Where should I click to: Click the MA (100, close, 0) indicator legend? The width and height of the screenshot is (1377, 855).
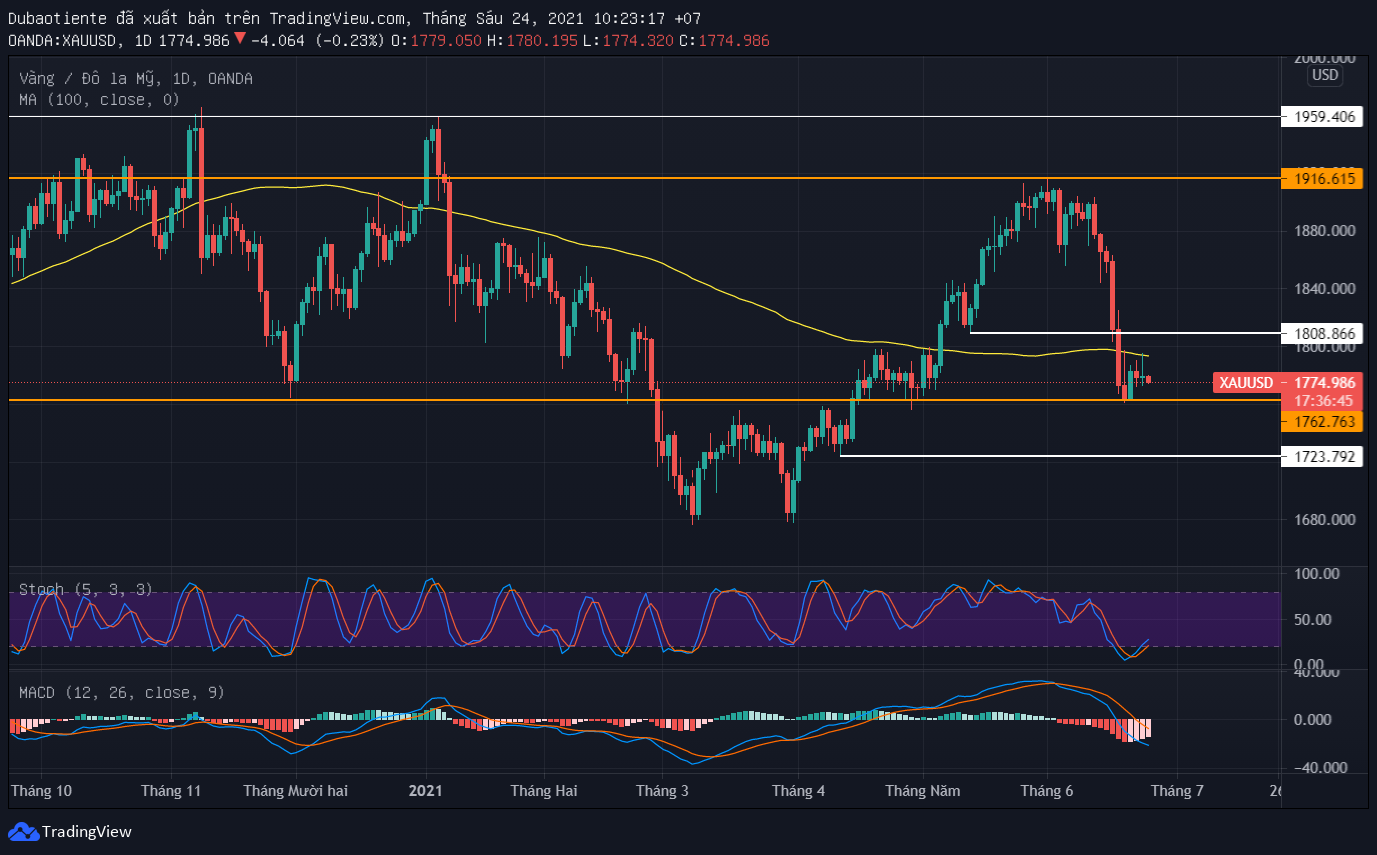click(99, 99)
